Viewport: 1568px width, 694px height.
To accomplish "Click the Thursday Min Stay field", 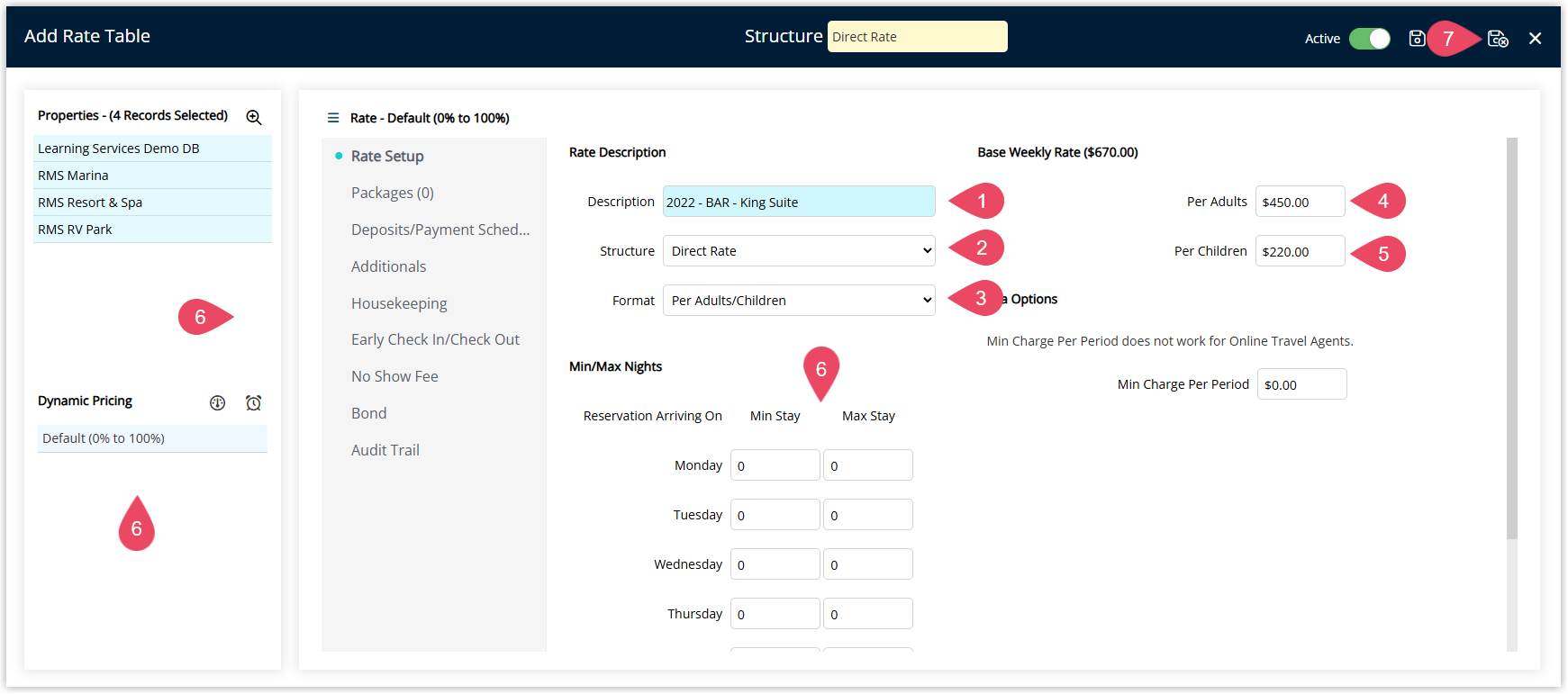I will 775,614.
